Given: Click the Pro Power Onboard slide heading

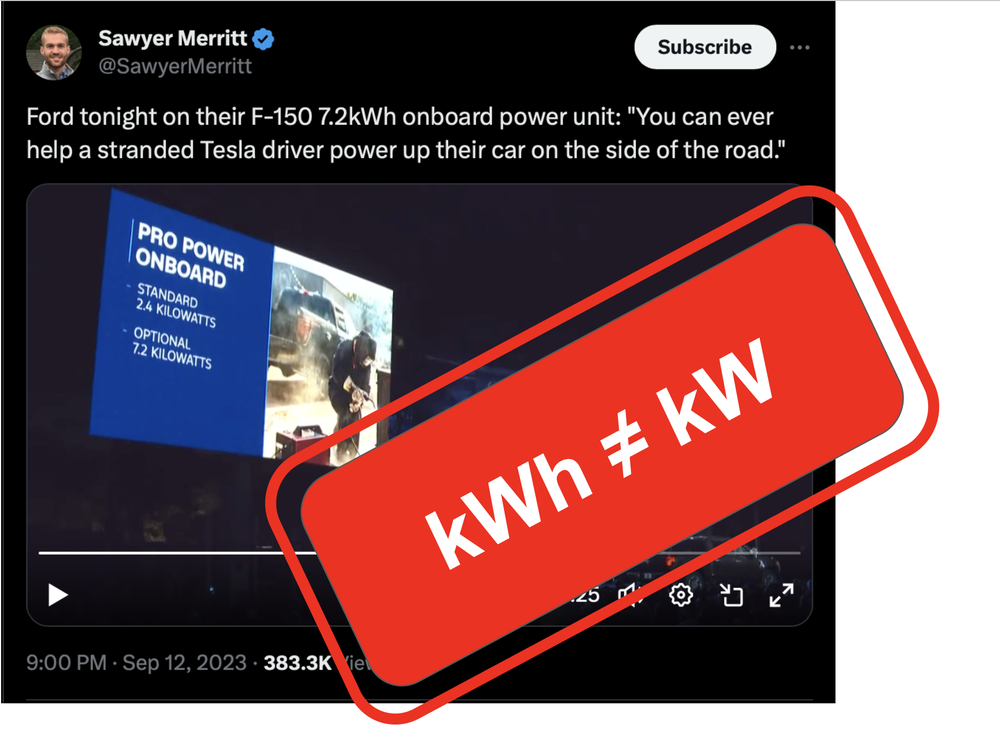Looking at the screenshot, I should (x=189, y=254).
